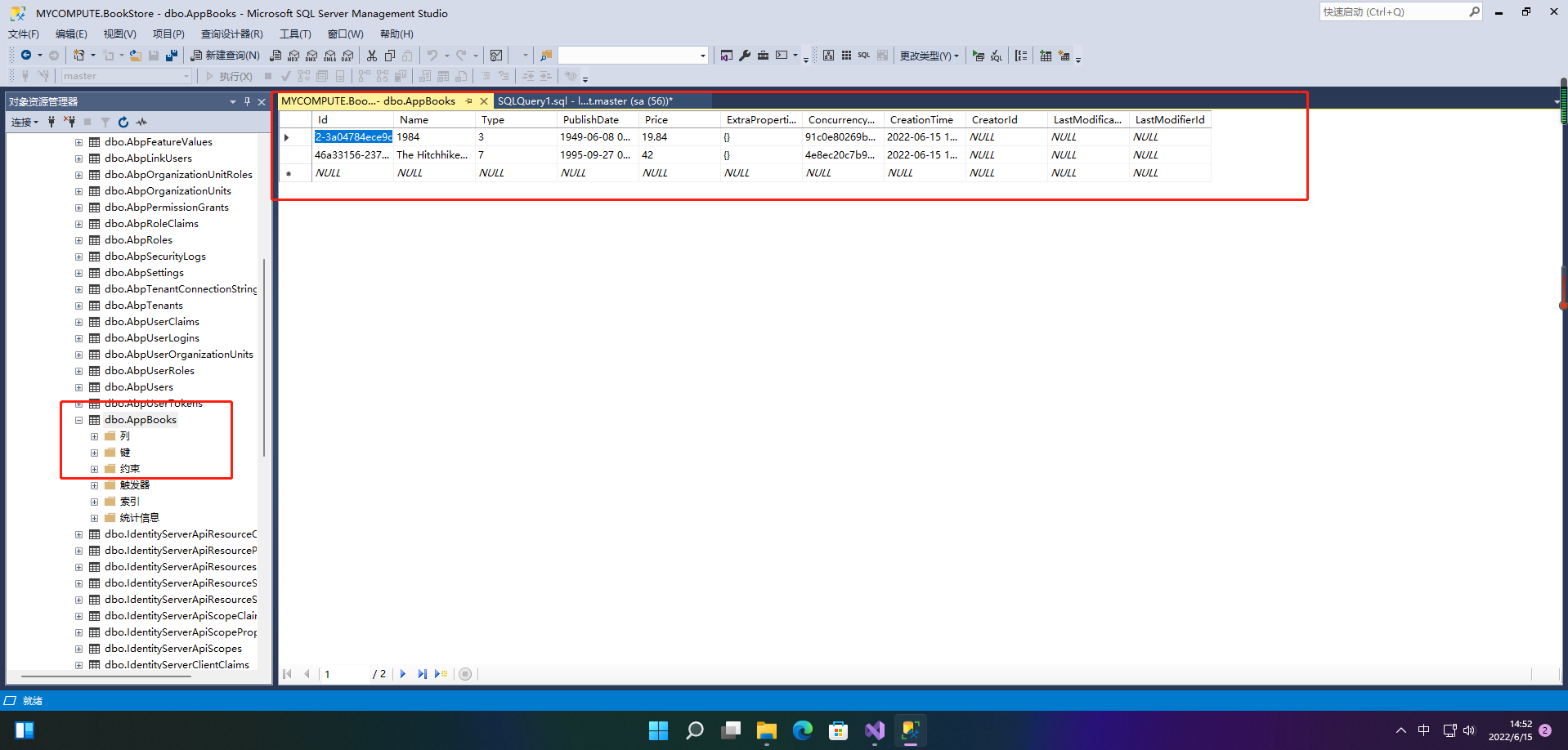Collapse the dbo.AppBooks tree node

79,420
